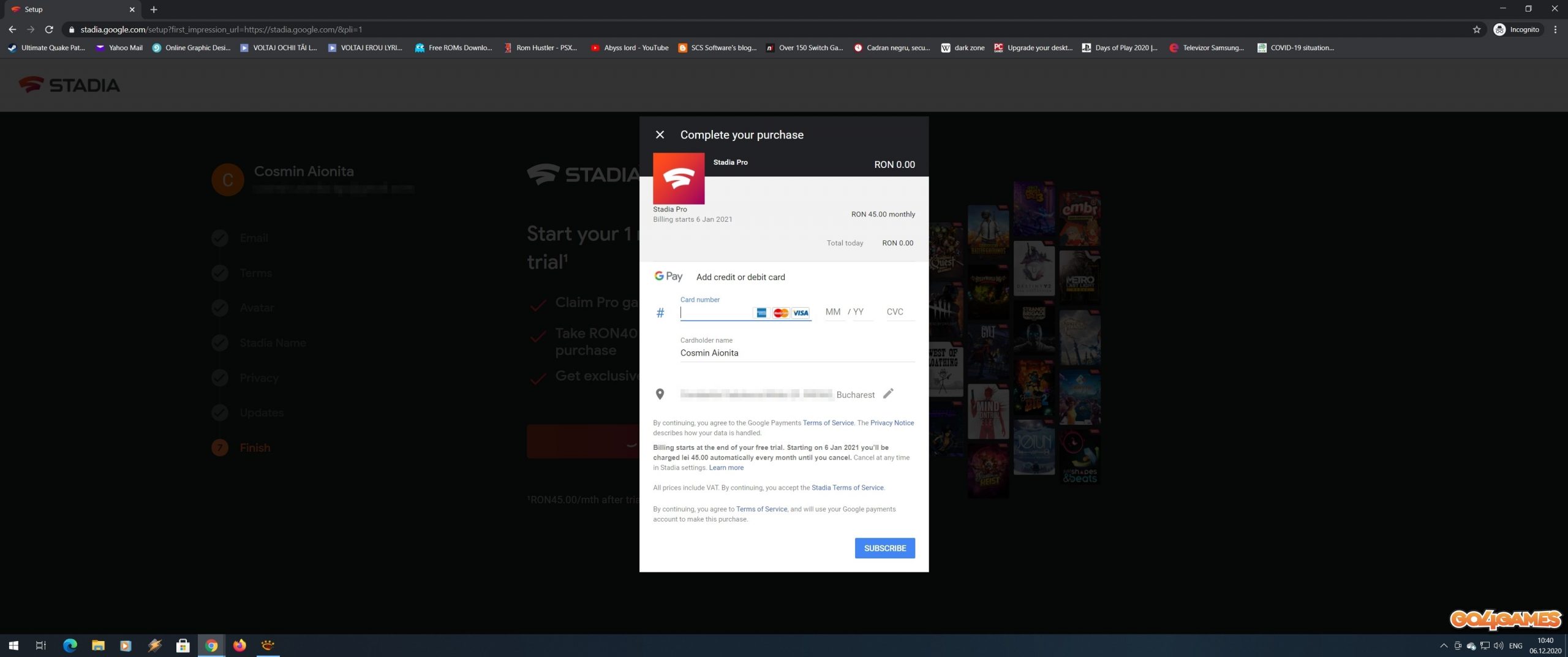Bookmark this page with the star icon

click(1476, 29)
